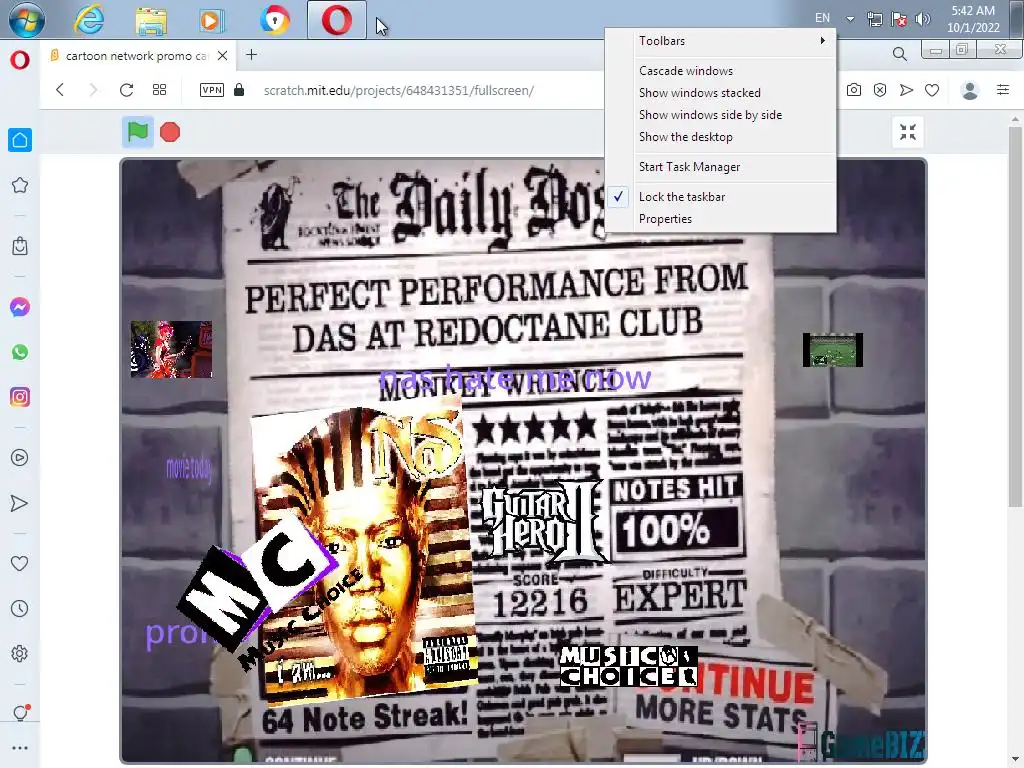Screen dimensions: 1024x768
Task: Open Messenger in Opera sidebar
Action: (x=20, y=307)
